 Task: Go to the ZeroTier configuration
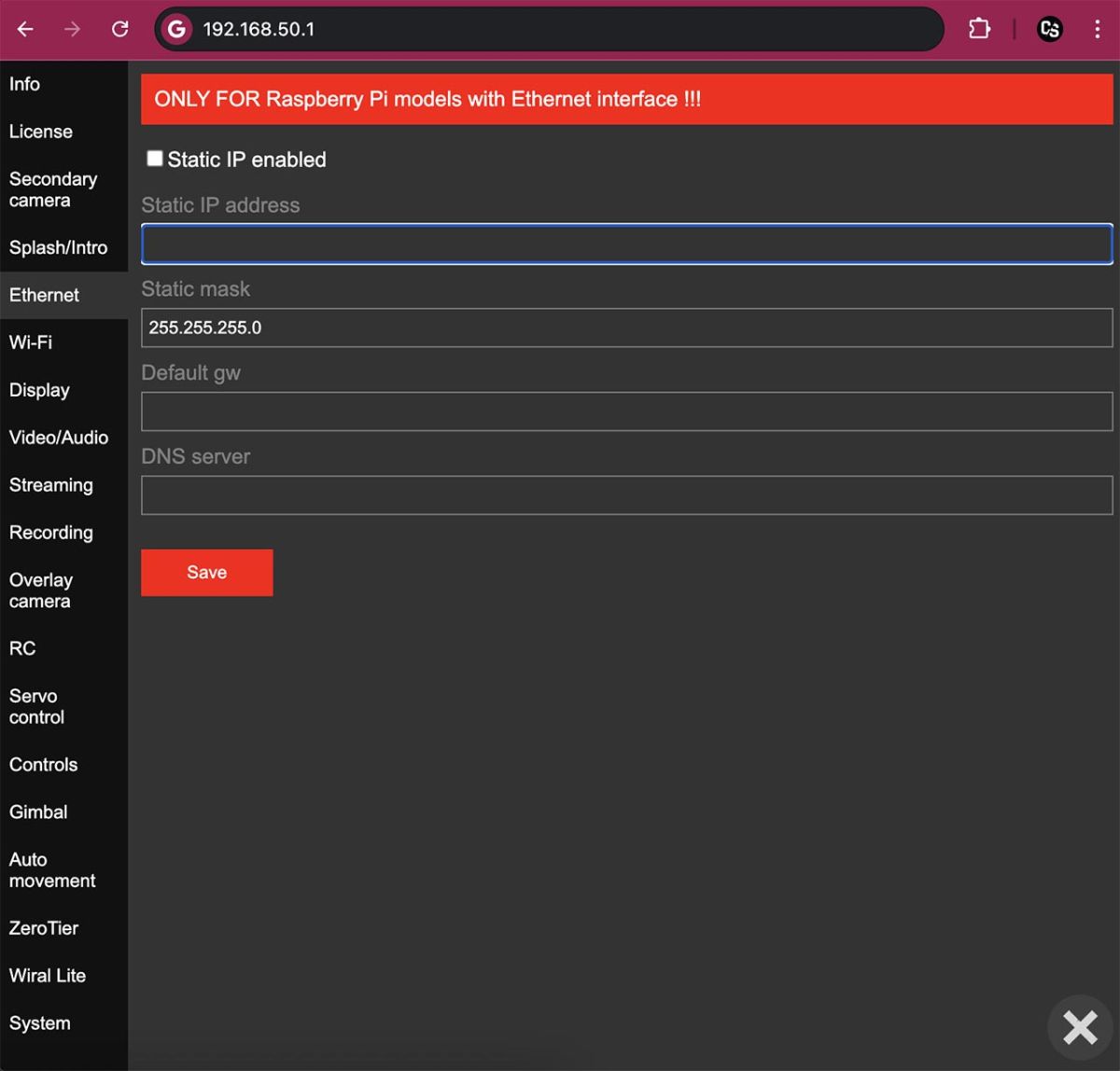pyautogui.click(x=44, y=927)
